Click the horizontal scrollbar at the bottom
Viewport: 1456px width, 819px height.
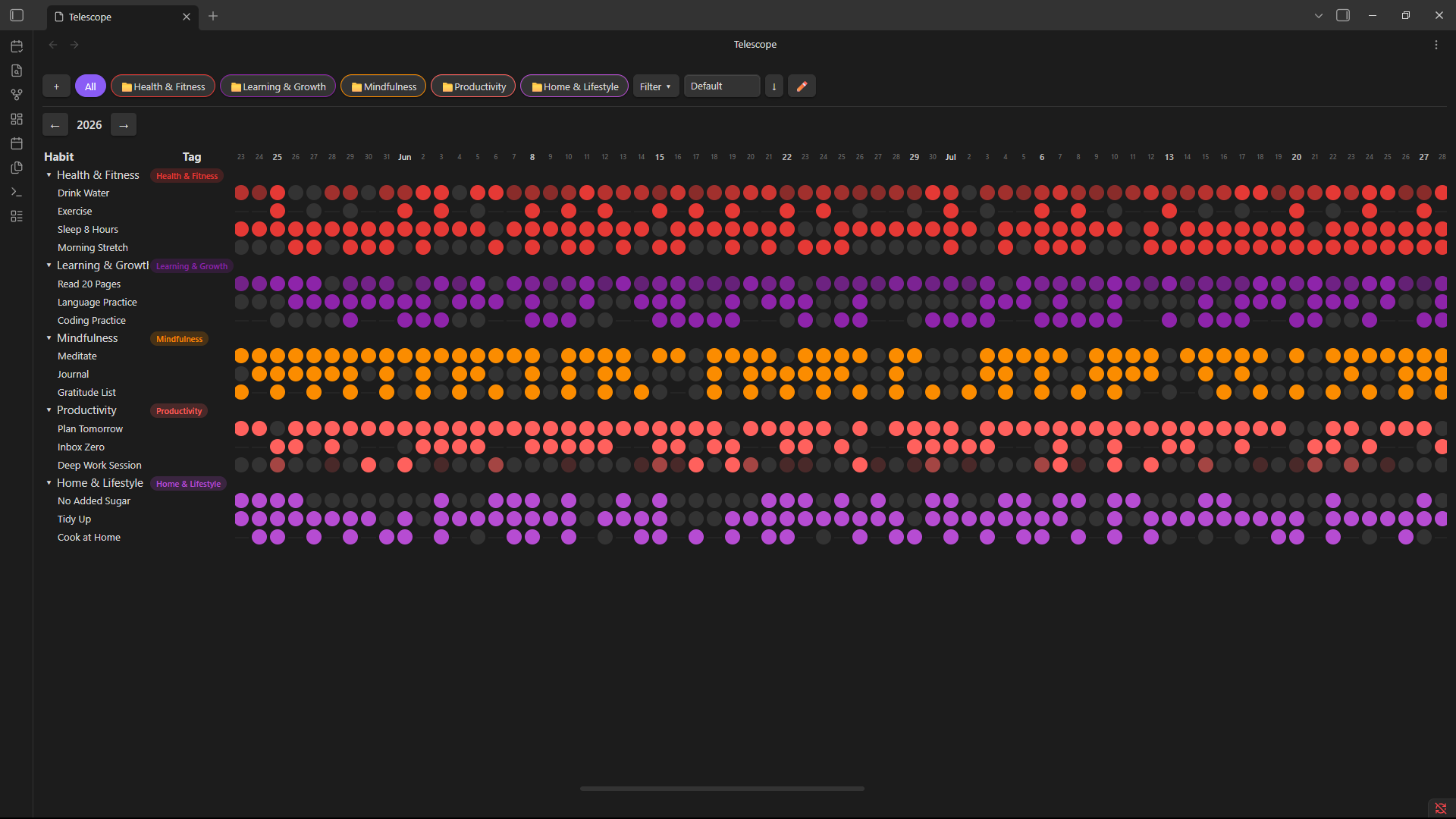722,789
